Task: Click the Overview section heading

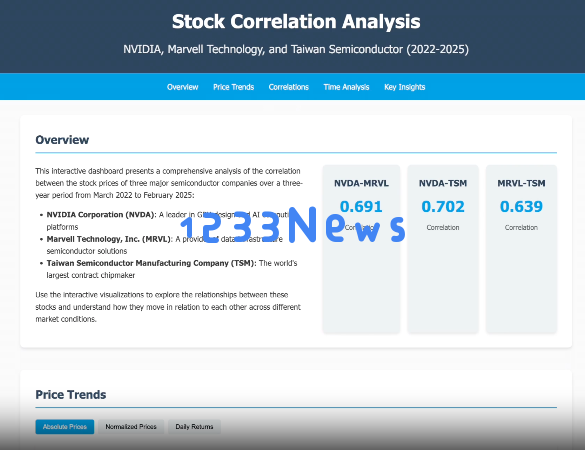Action: pos(62,140)
